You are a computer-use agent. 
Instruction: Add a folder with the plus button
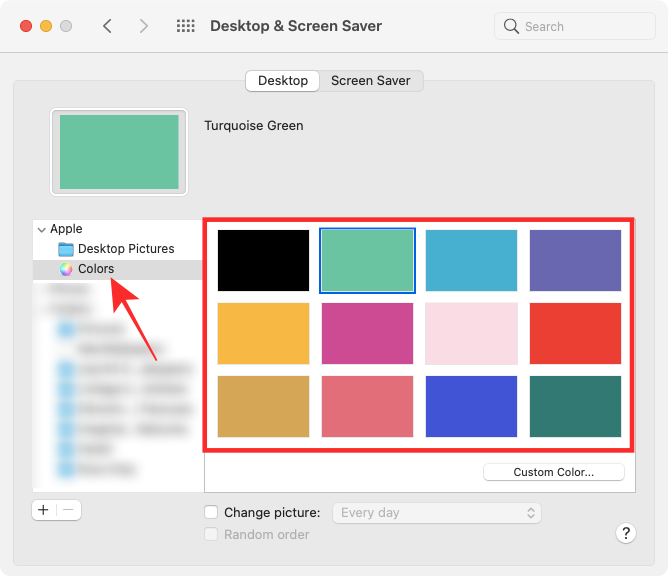click(x=43, y=510)
